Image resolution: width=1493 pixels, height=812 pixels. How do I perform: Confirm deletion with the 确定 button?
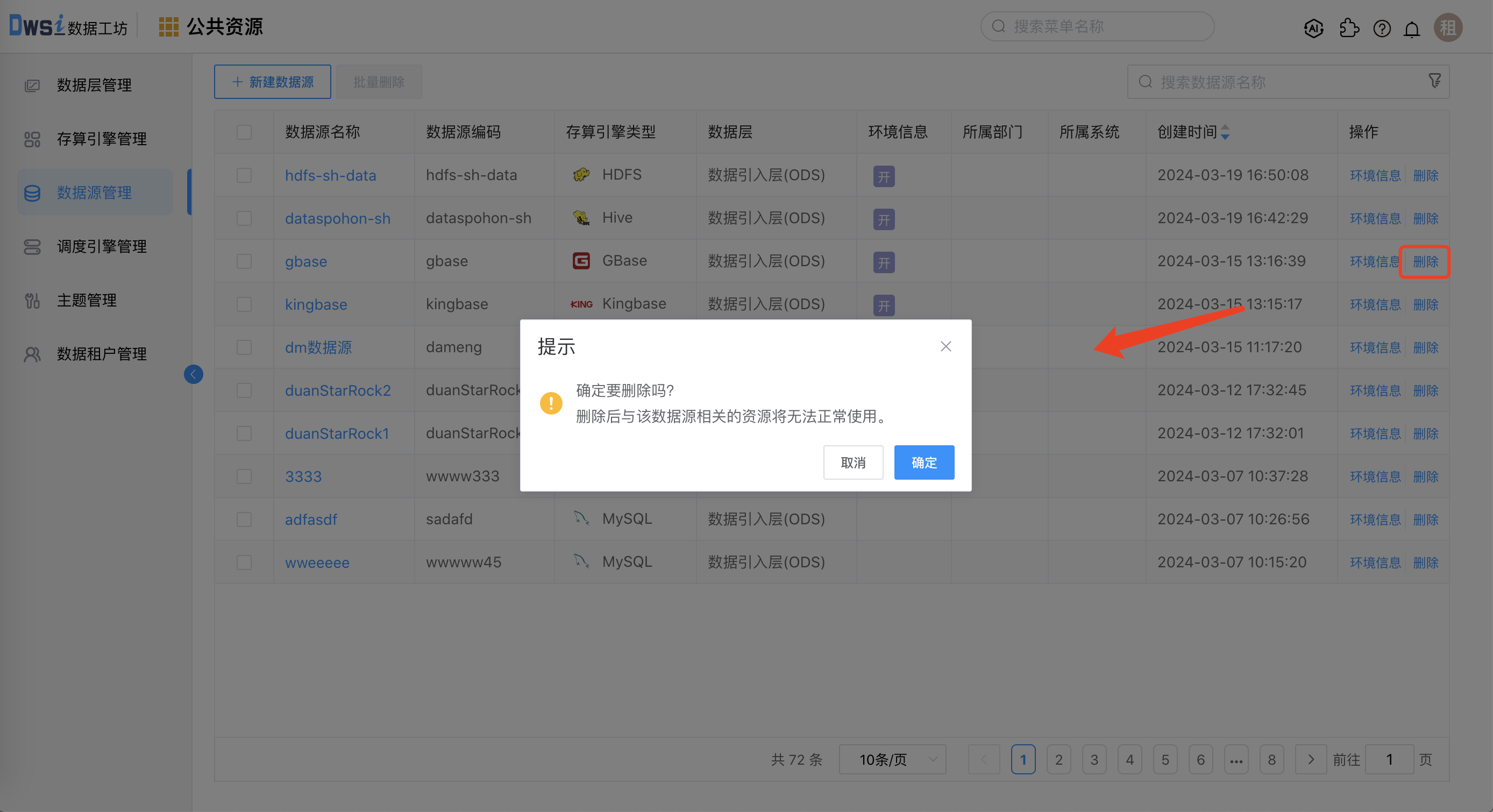924,462
